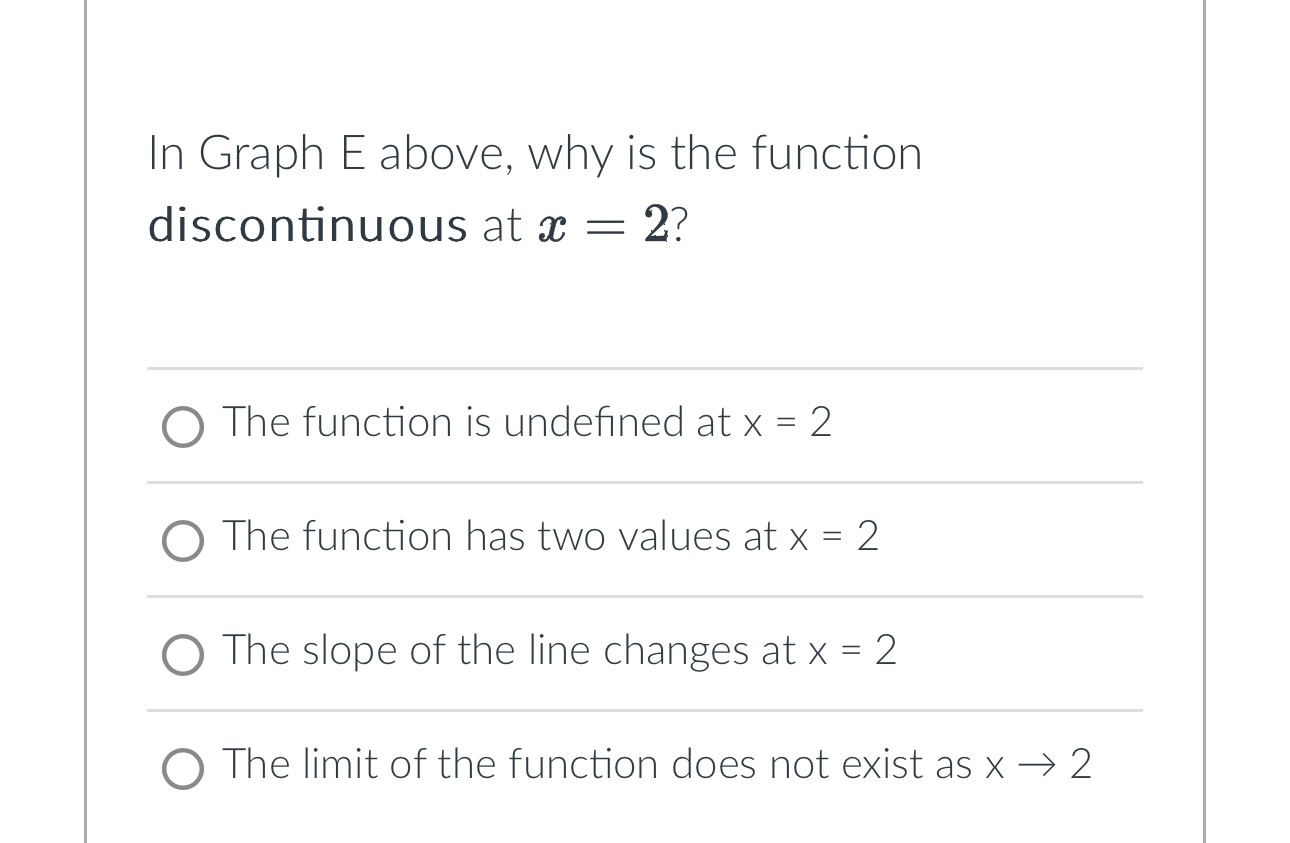Click the answer text 'The function has two values at x = 2'
This screenshot has width=1290, height=843.
click(550, 537)
